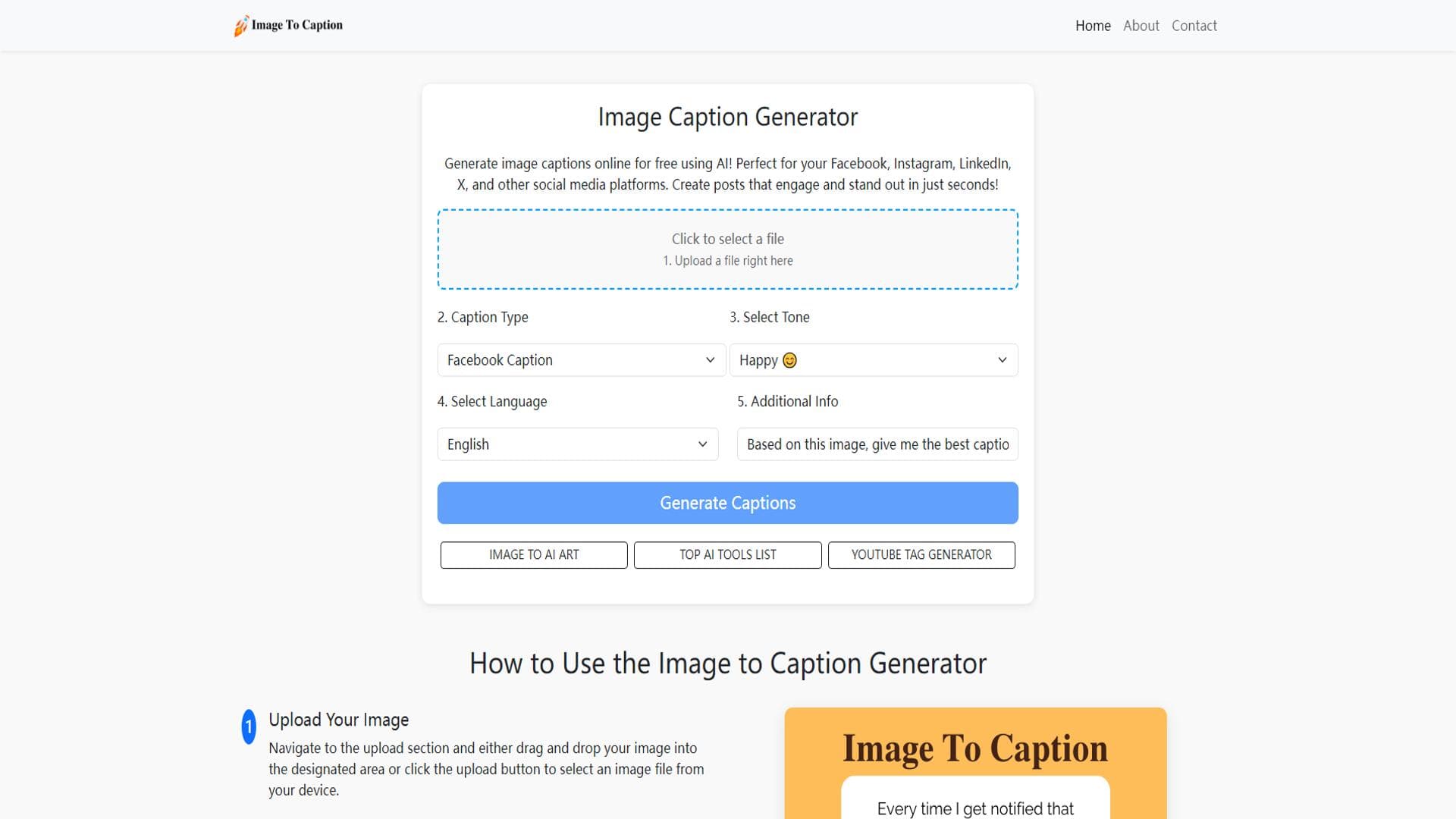The image size is (1456, 819).
Task: Switch to the About page
Action: (1141, 25)
